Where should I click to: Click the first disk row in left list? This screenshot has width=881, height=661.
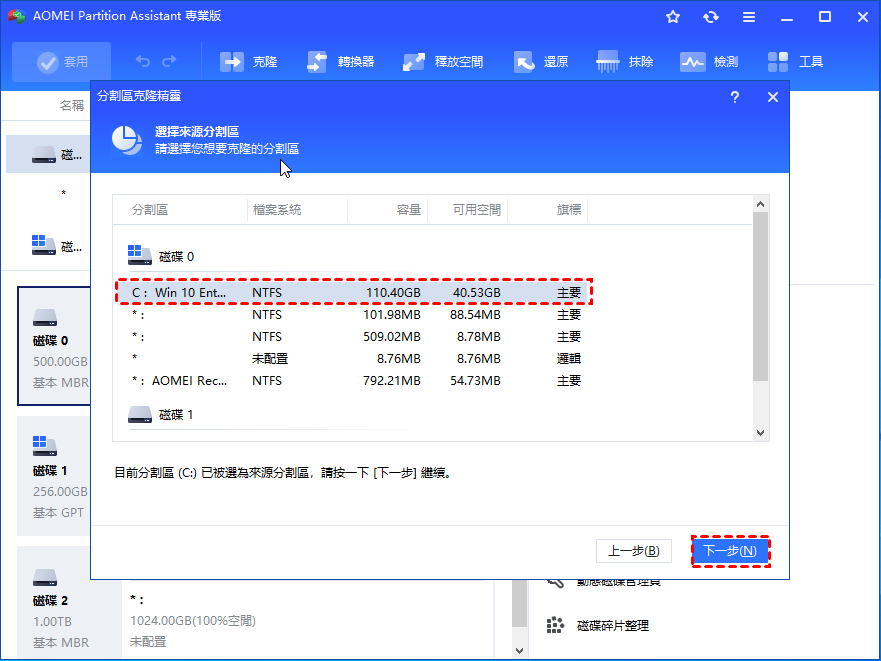(x=49, y=154)
